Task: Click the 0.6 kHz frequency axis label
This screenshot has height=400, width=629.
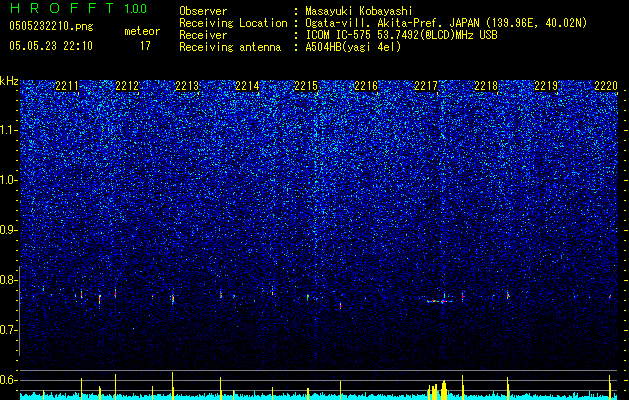Action: click(x=9, y=380)
